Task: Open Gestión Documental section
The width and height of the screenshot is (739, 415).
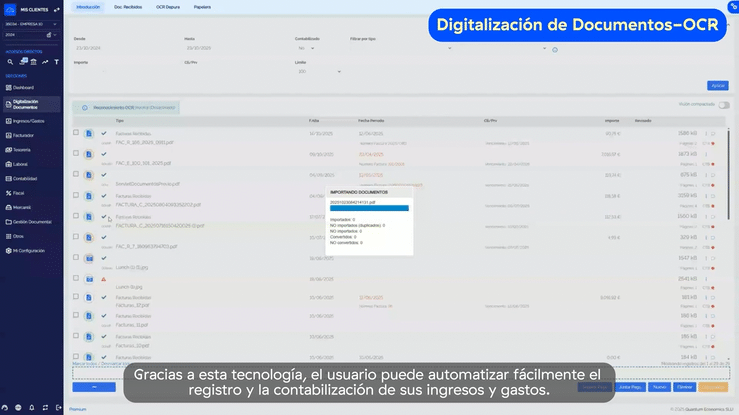Action: coord(31,222)
